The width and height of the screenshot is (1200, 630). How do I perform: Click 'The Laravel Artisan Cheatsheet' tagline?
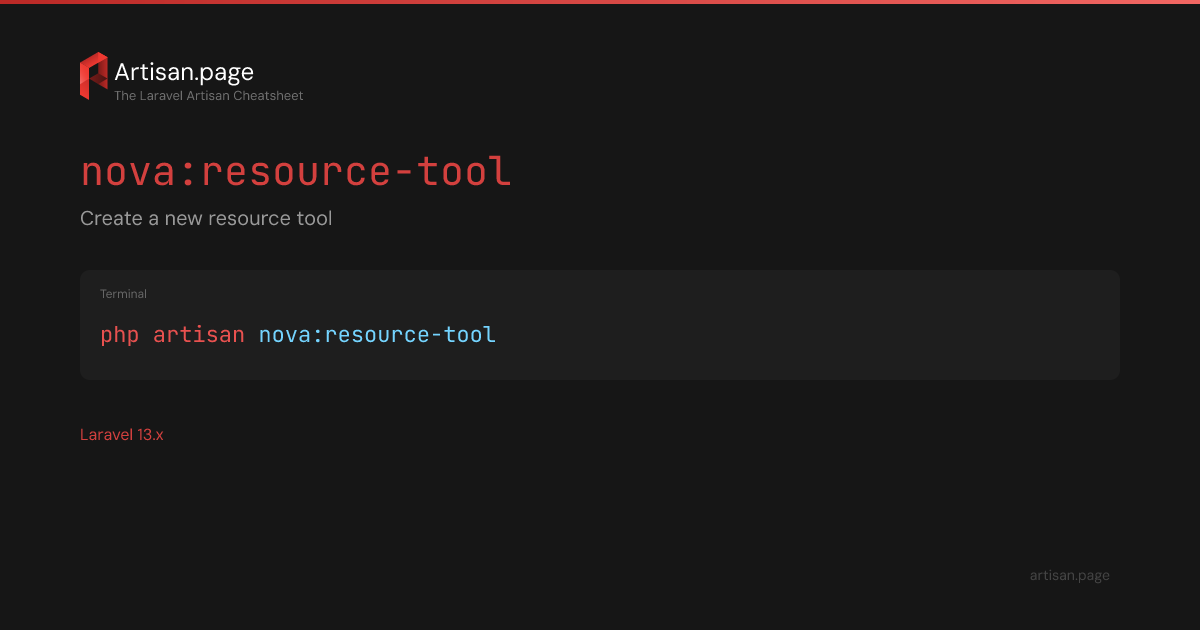[x=209, y=96]
